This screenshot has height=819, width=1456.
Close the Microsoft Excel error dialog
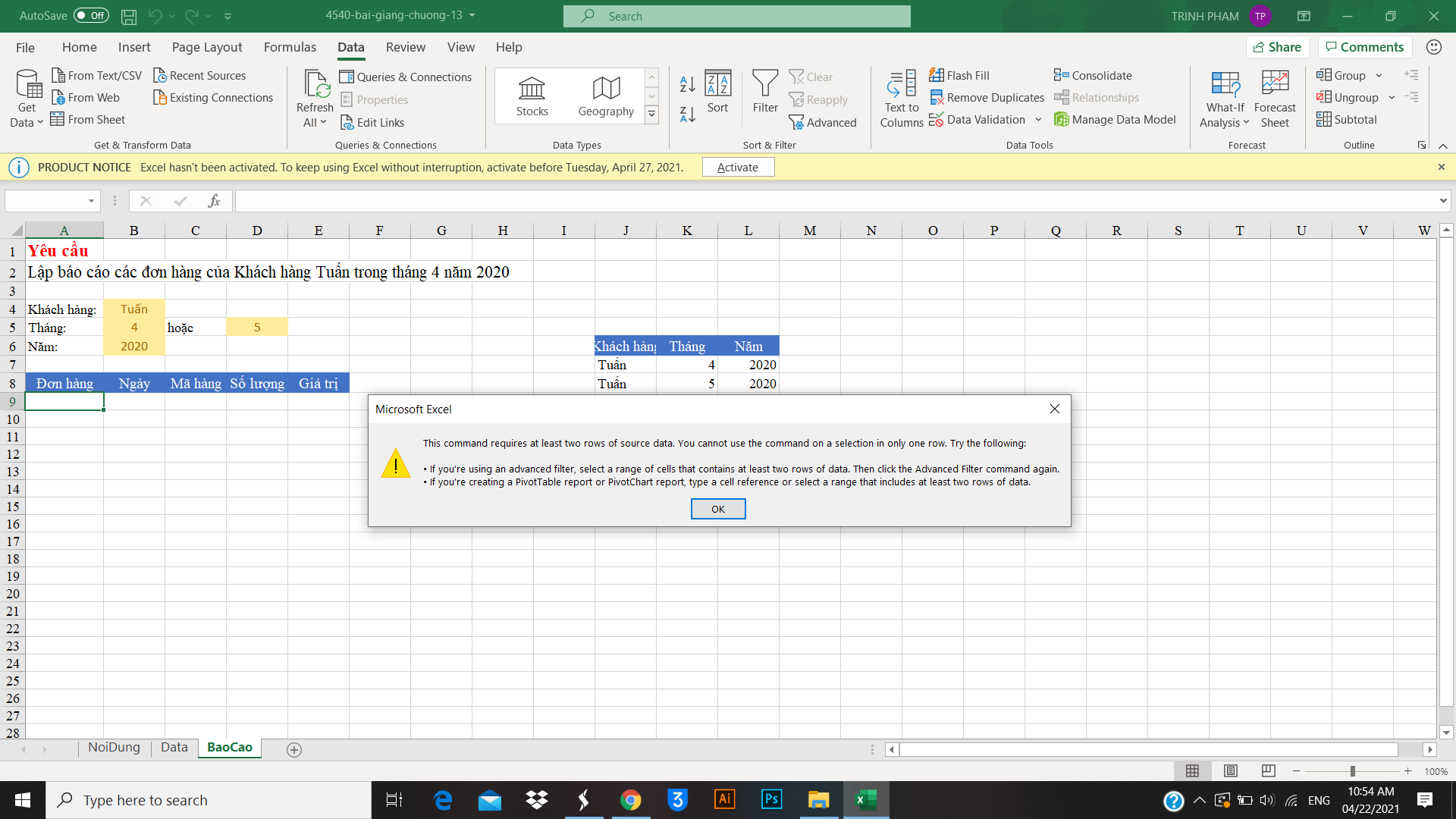click(1055, 409)
